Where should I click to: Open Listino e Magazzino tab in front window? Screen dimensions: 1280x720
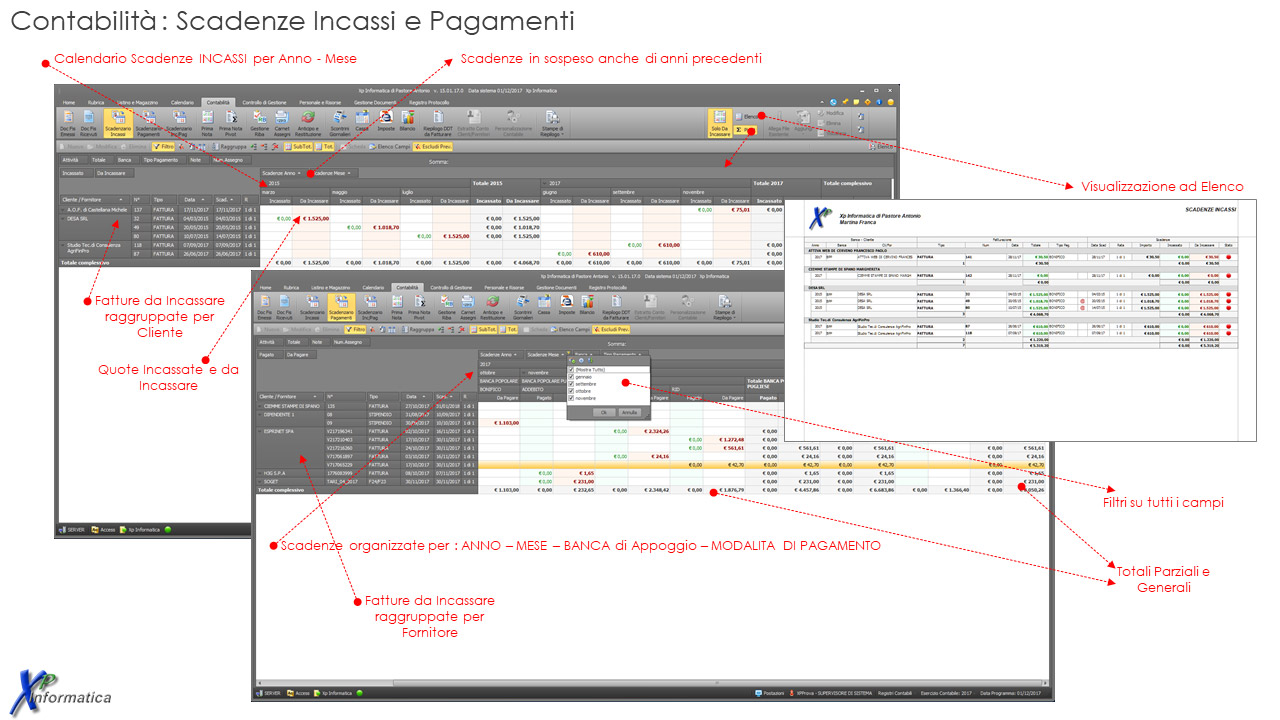[x=330, y=287]
